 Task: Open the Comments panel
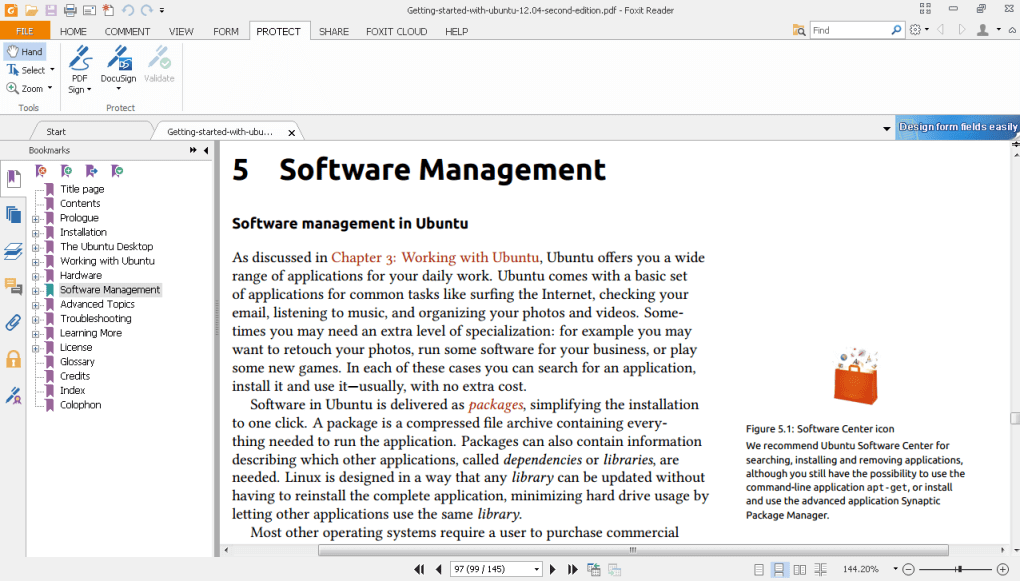click(x=14, y=286)
